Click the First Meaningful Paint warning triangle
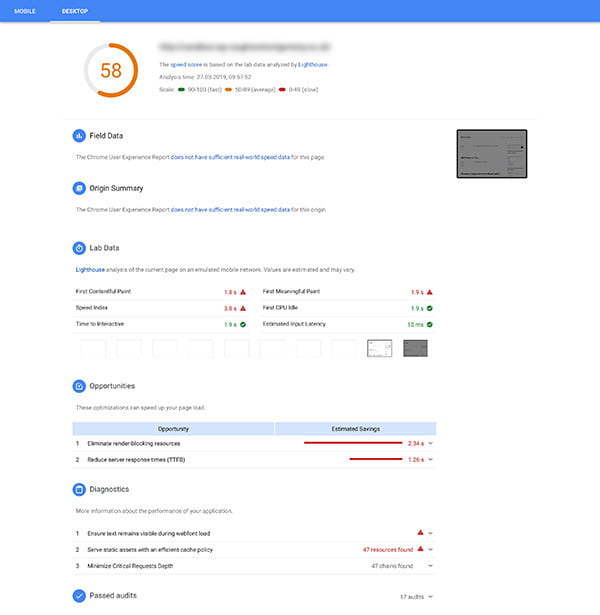This screenshot has width=600, height=615. coord(430,292)
